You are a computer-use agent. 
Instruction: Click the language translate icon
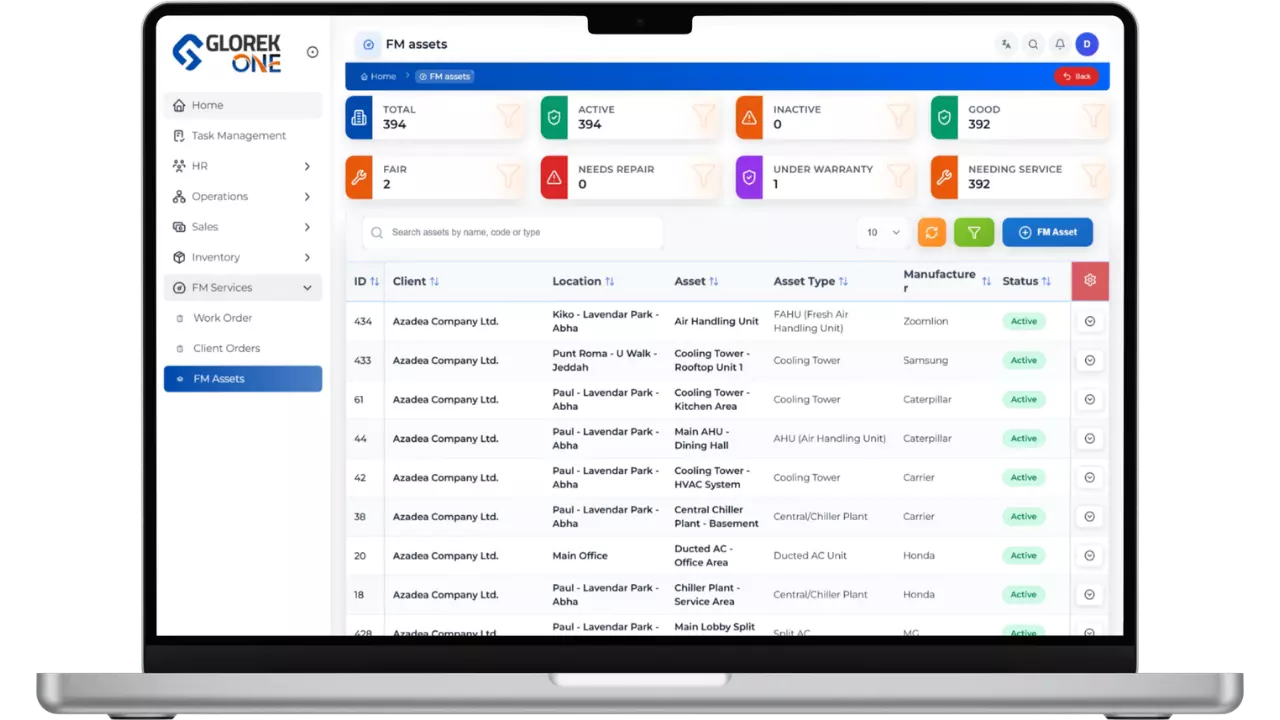point(1006,44)
